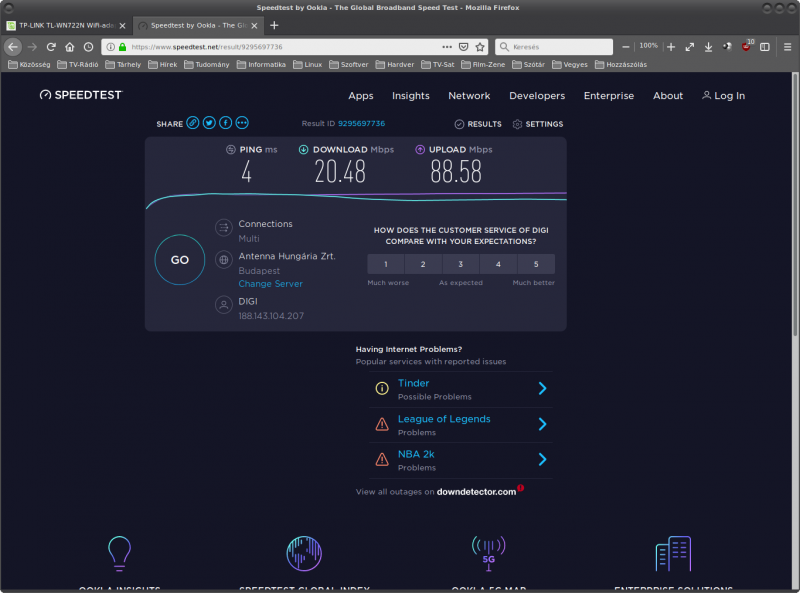Click the page vertical scrollbar

point(795,204)
